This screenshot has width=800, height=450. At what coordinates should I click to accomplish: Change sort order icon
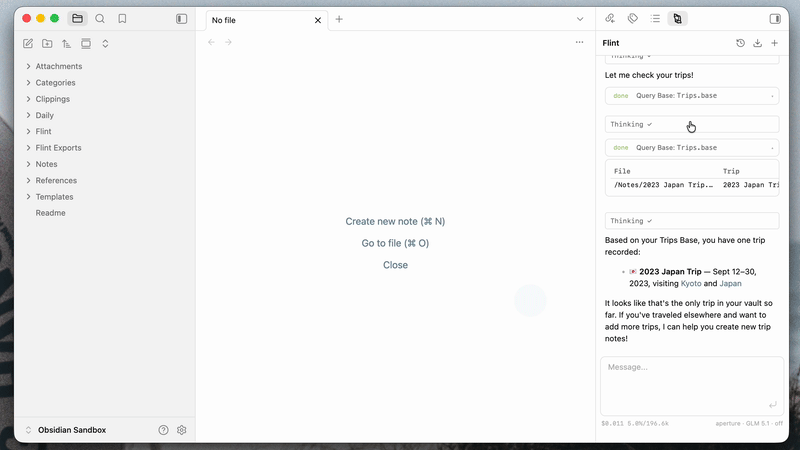click(66, 43)
